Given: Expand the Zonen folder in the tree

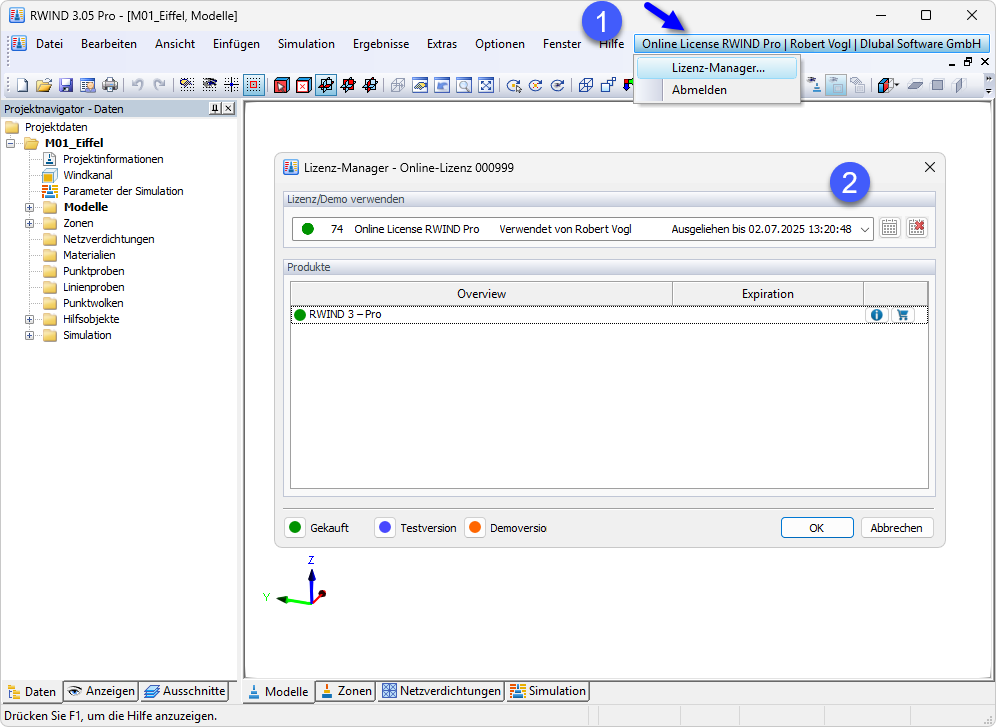Looking at the screenshot, I should (29, 223).
